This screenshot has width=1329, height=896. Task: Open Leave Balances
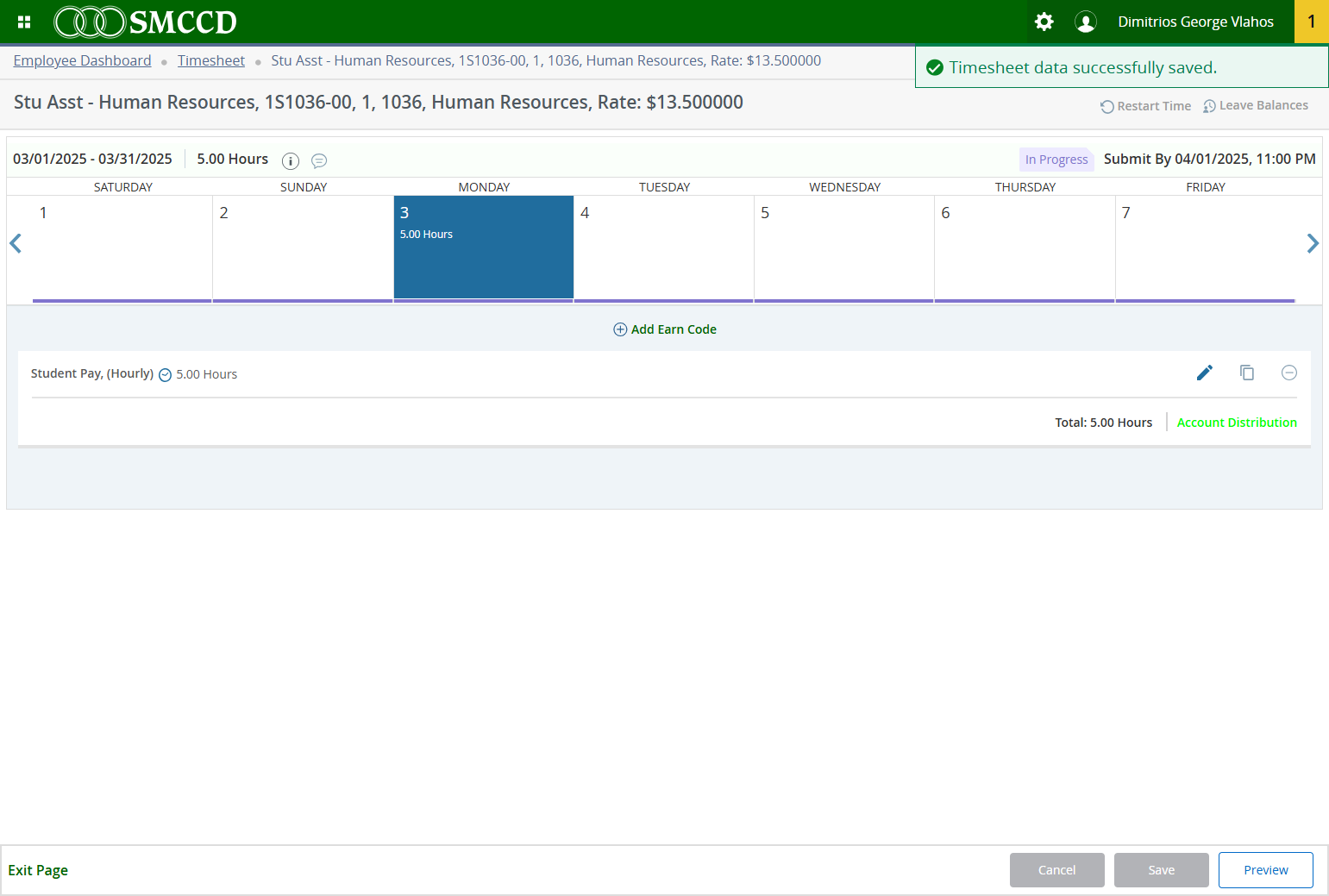tap(1256, 106)
